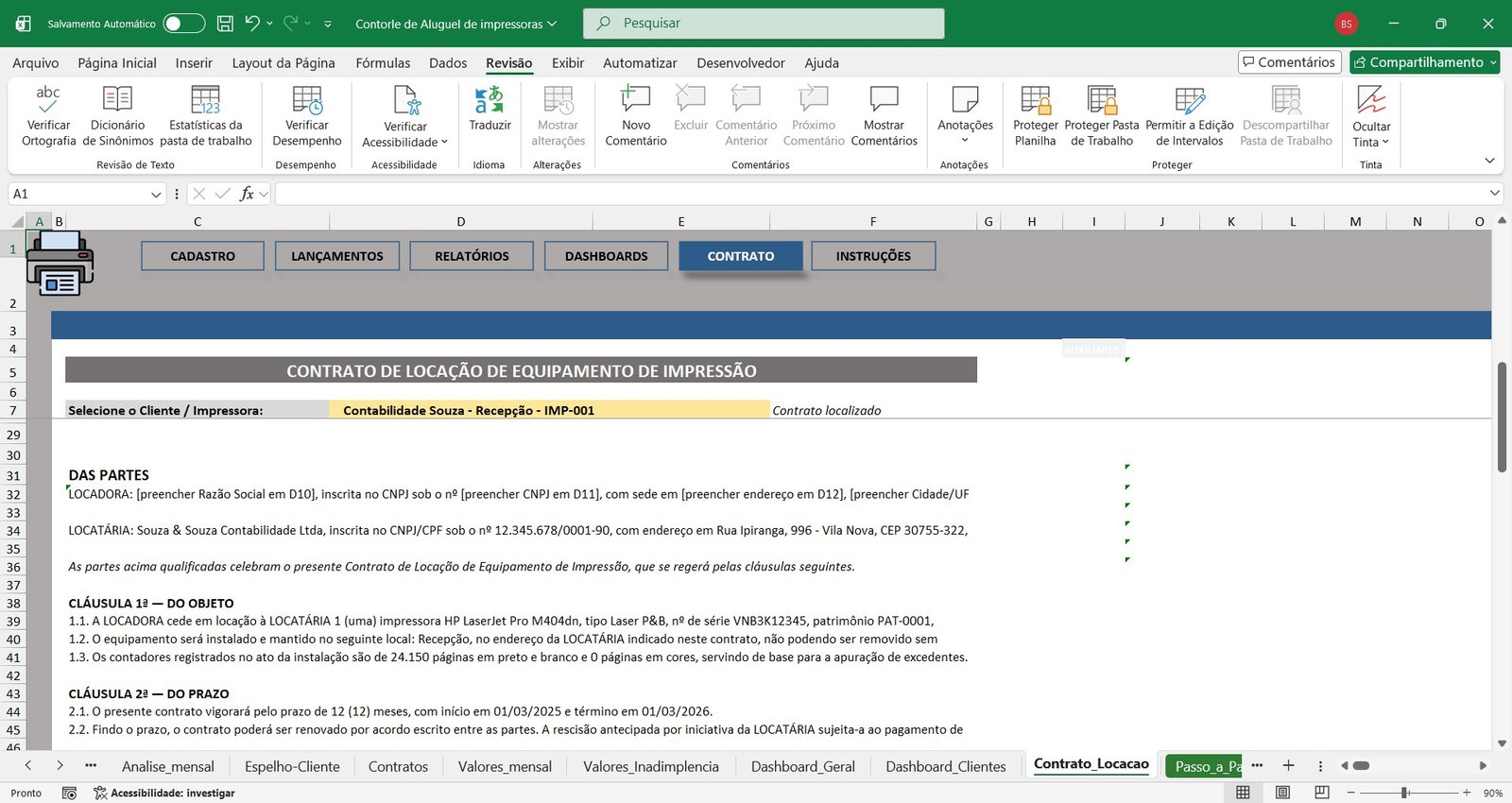
Task: Click the zoom slider handle
Action: [x=1405, y=793]
